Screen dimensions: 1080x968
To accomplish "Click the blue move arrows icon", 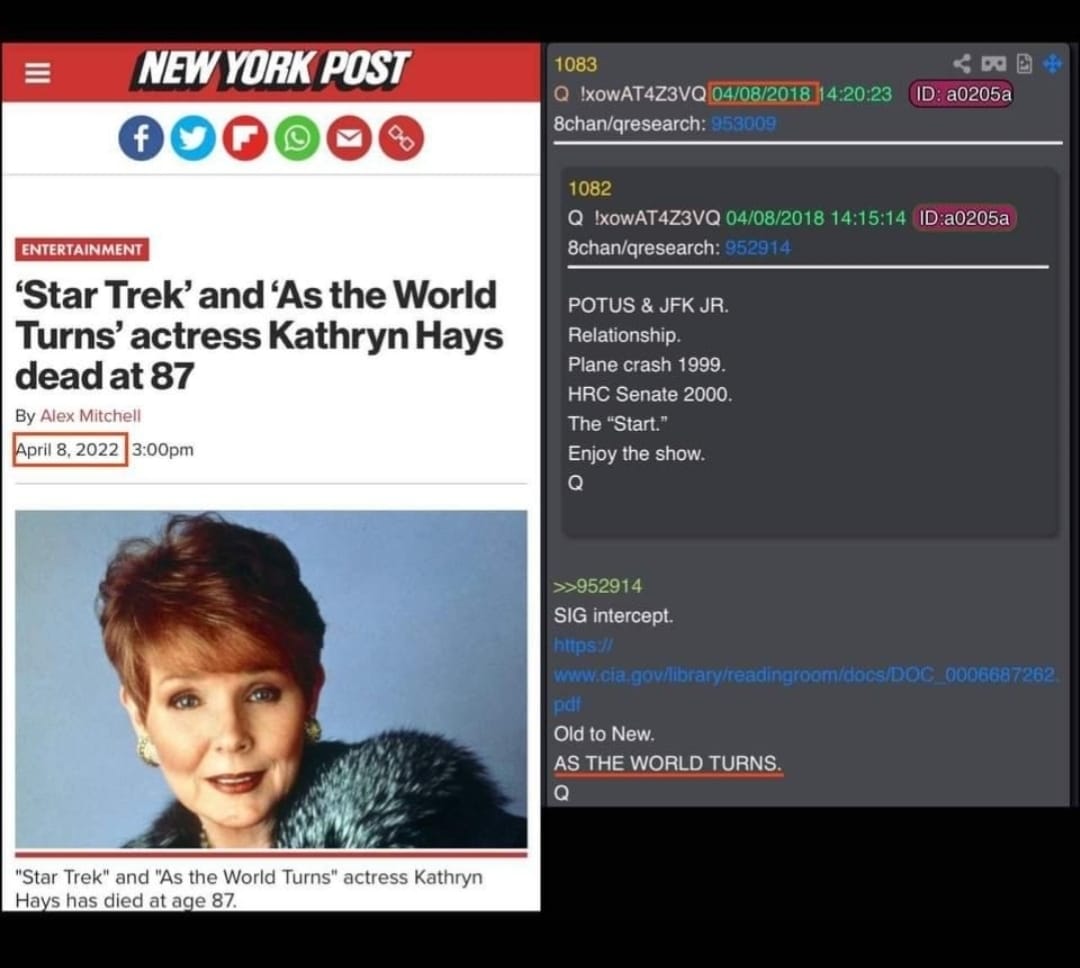I will coord(1052,63).
